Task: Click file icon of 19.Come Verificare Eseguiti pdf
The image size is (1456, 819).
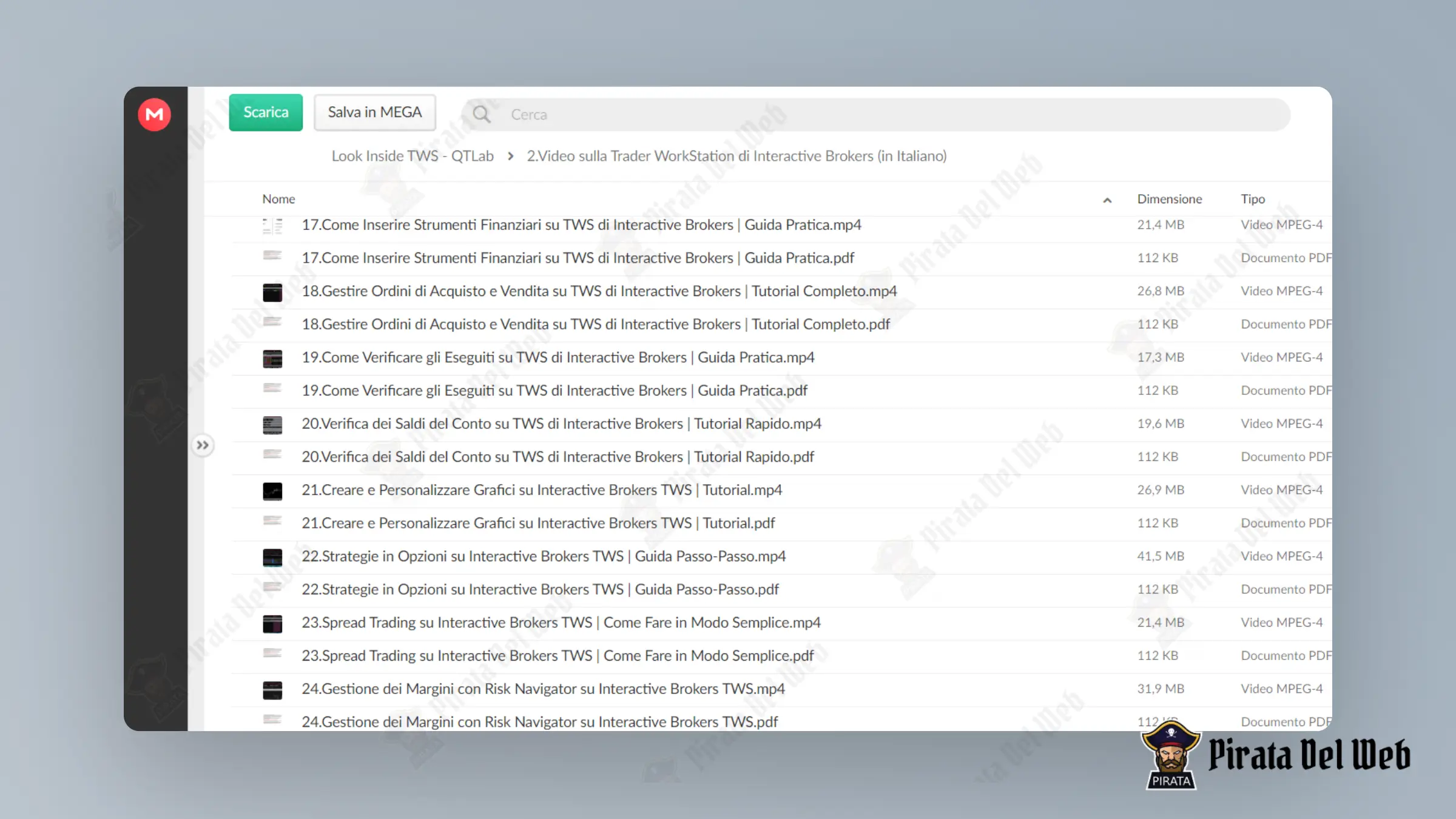Action: point(272,388)
